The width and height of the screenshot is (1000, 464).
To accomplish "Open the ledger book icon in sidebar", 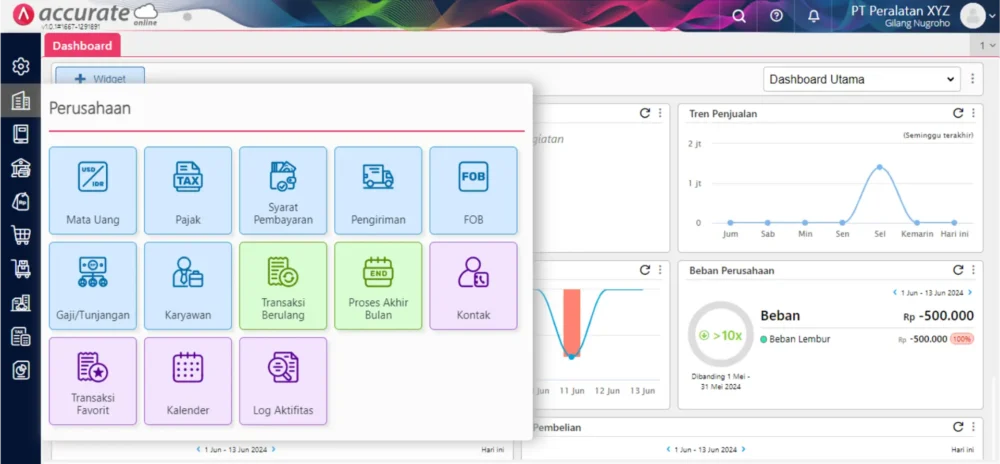I will pyautogui.click(x=20, y=134).
